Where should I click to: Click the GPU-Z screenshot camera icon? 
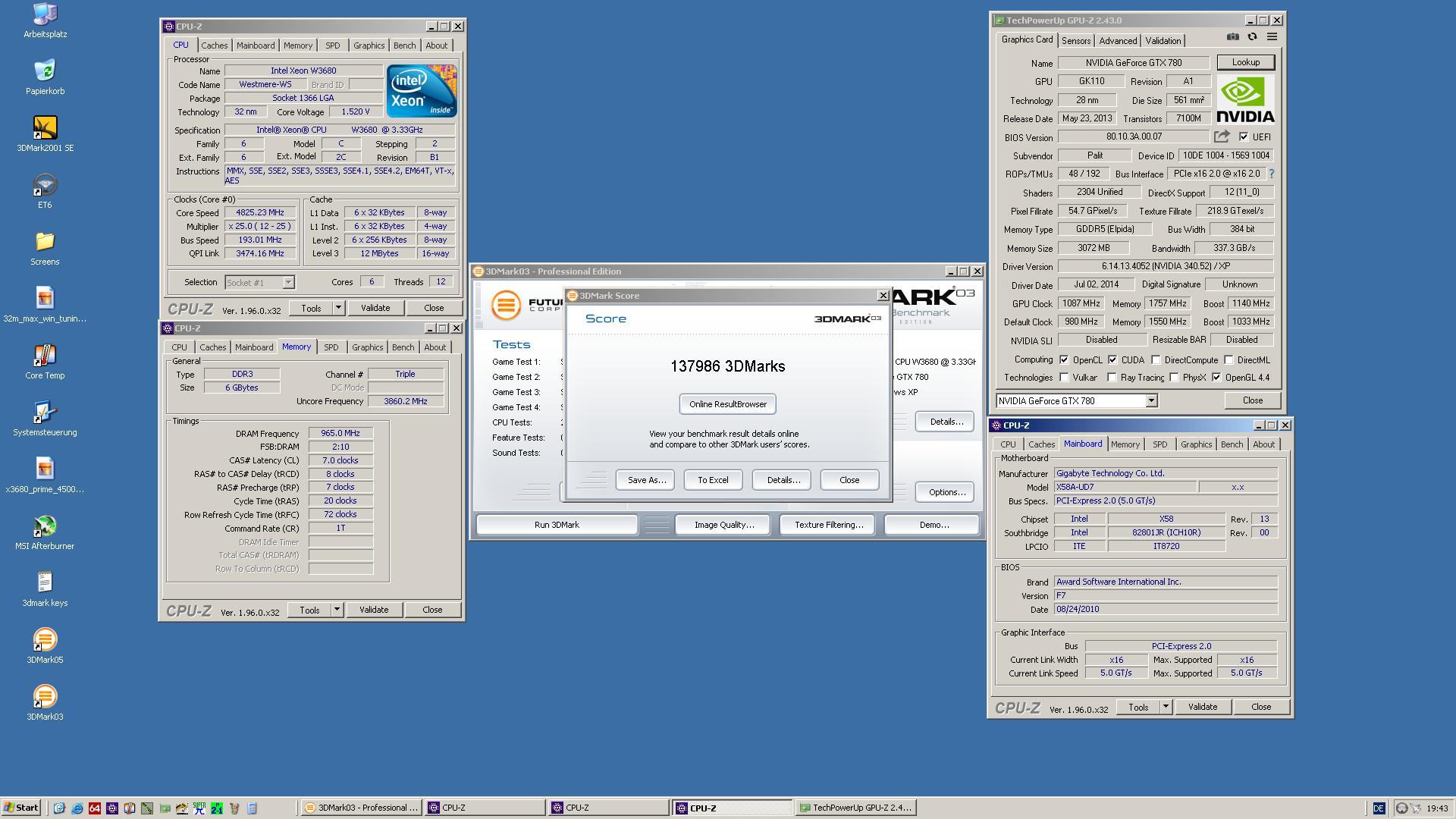1233,37
